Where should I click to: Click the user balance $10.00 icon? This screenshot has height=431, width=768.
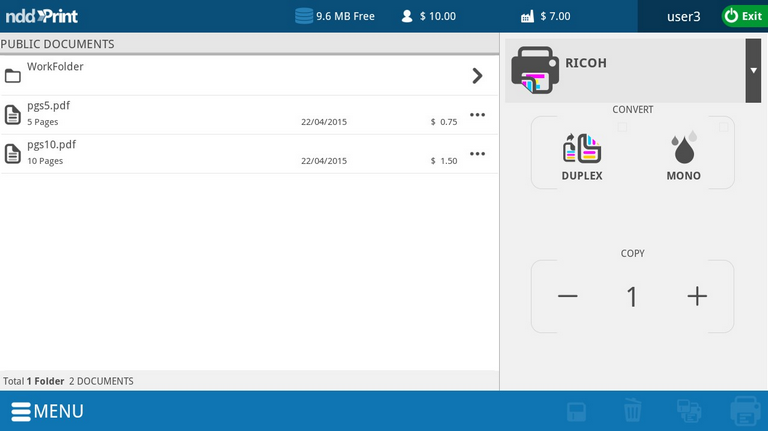point(407,16)
